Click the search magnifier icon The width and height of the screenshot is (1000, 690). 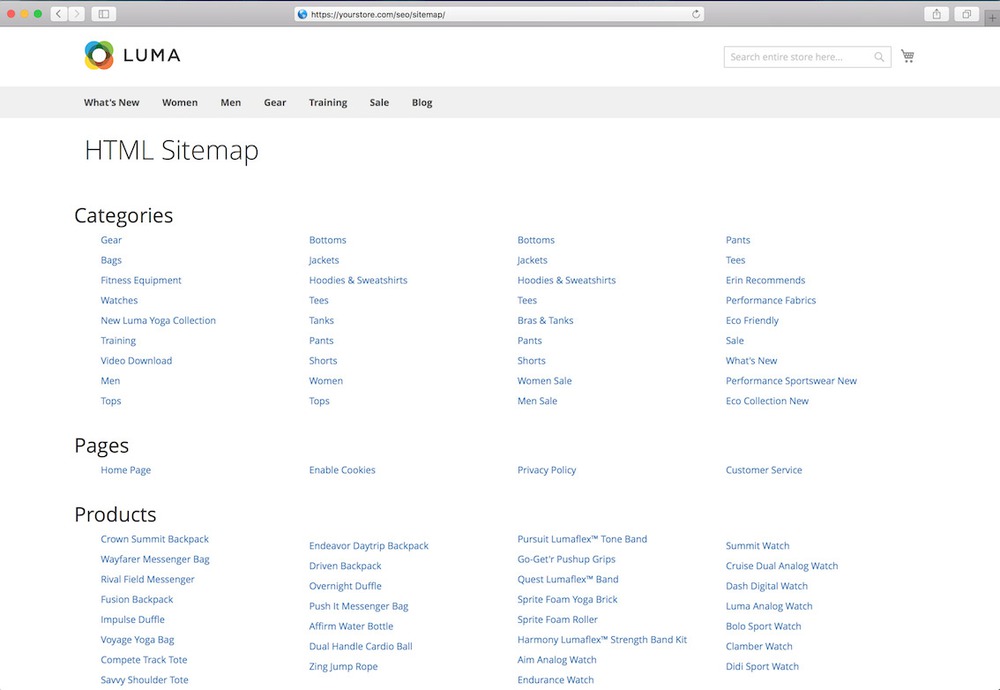878,57
